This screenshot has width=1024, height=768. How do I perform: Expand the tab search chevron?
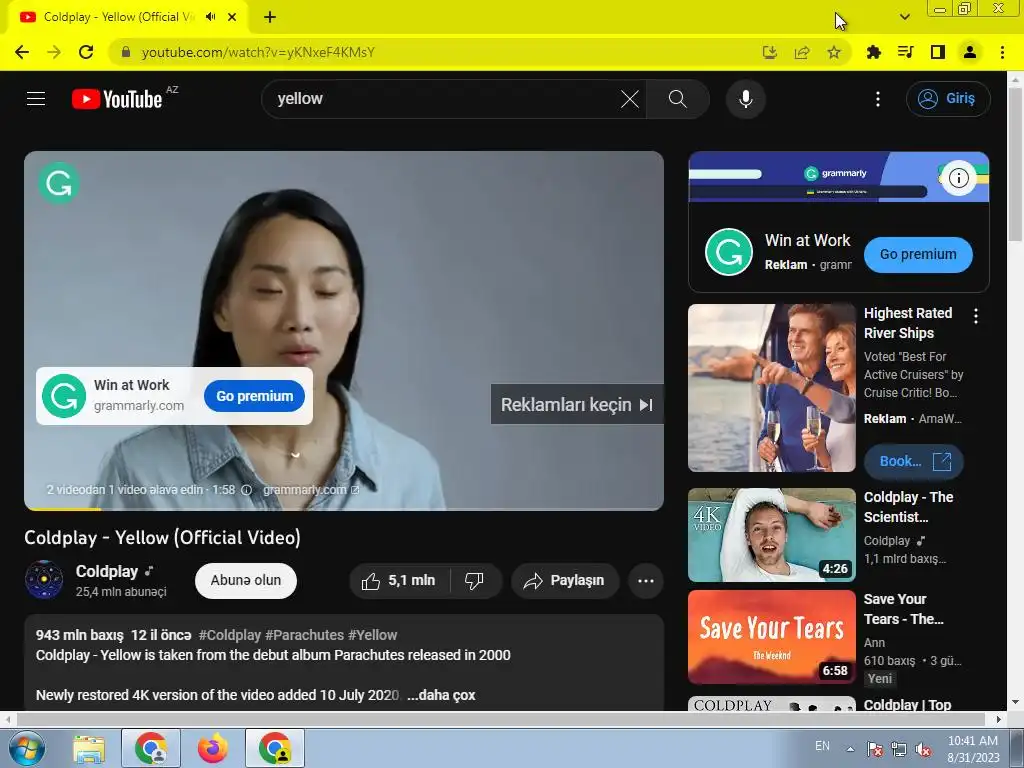coord(904,17)
